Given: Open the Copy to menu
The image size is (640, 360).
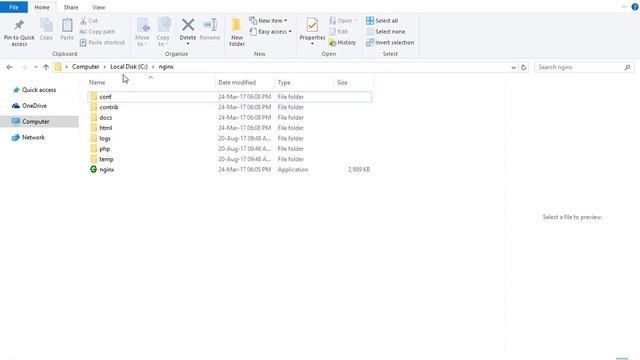Looking at the screenshot, I should point(163,32).
